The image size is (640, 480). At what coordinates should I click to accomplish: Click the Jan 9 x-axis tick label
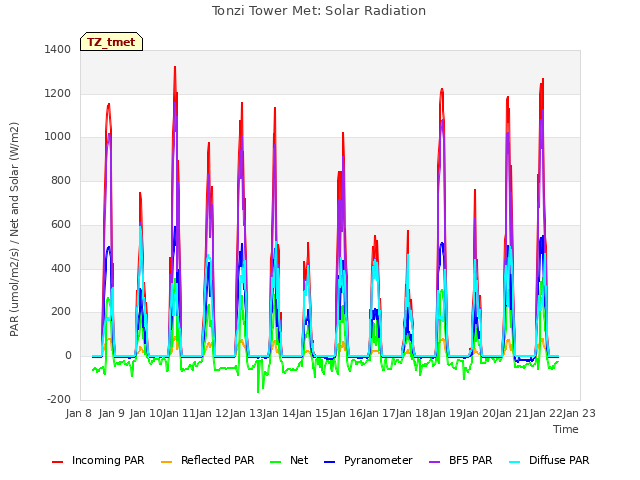(x=111, y=413)
